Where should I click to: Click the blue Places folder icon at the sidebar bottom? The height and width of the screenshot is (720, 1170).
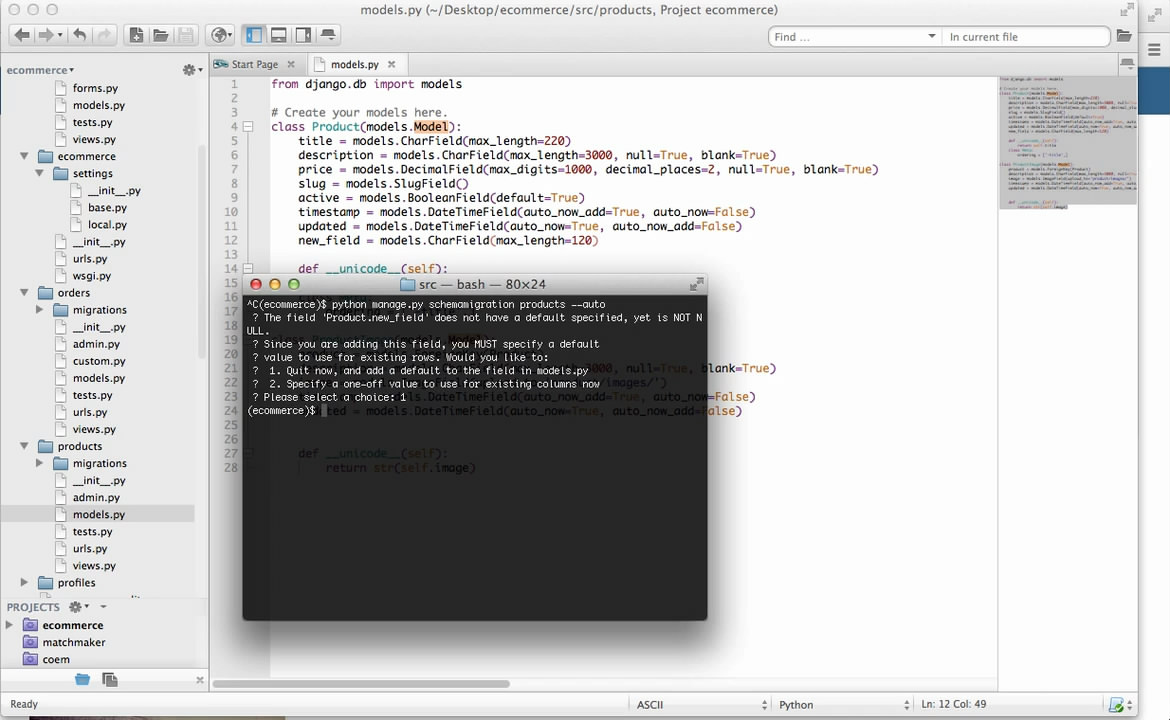click(82, 679)
